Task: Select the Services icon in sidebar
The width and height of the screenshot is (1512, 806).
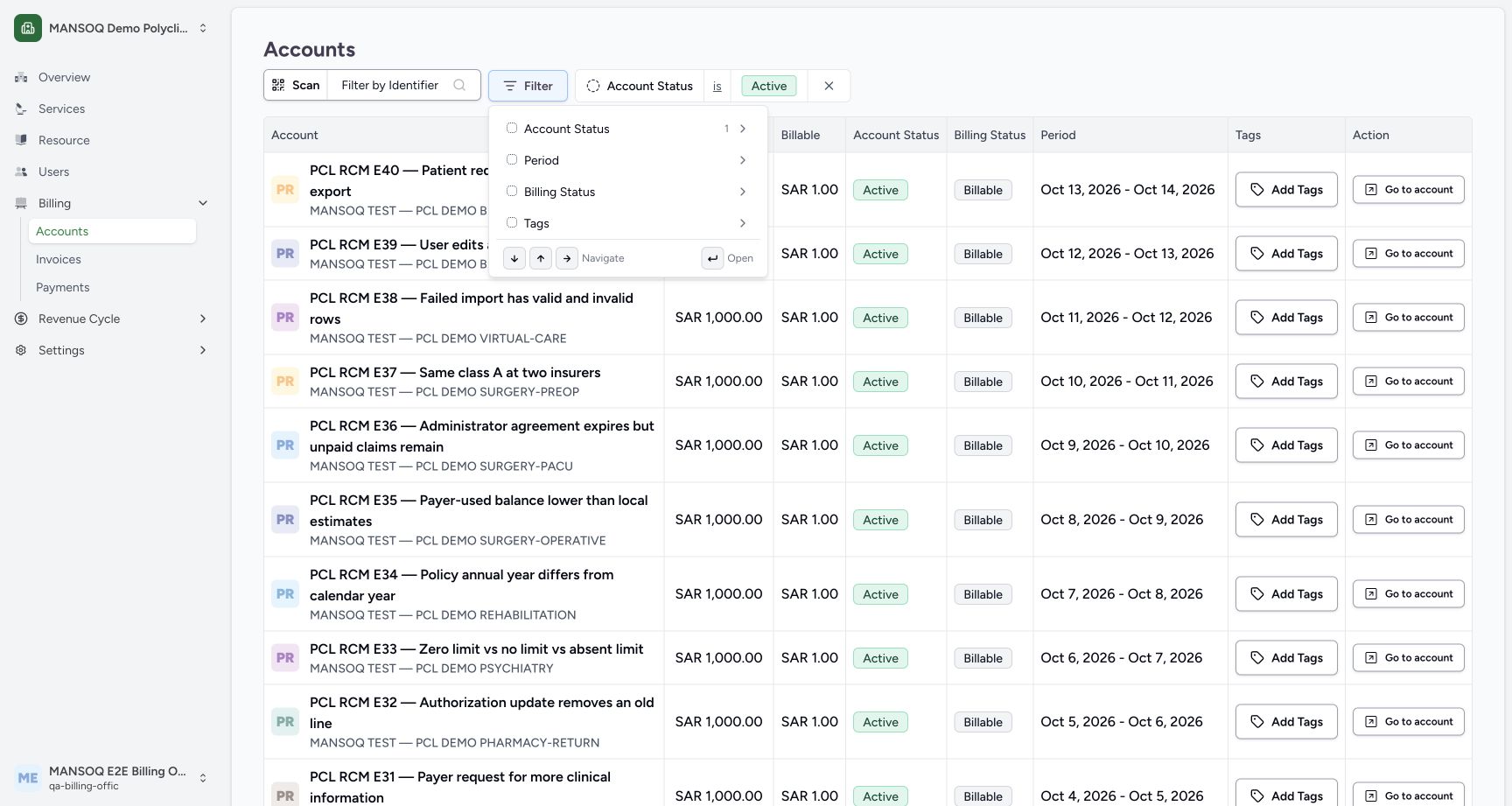Action: coord(21,109)
